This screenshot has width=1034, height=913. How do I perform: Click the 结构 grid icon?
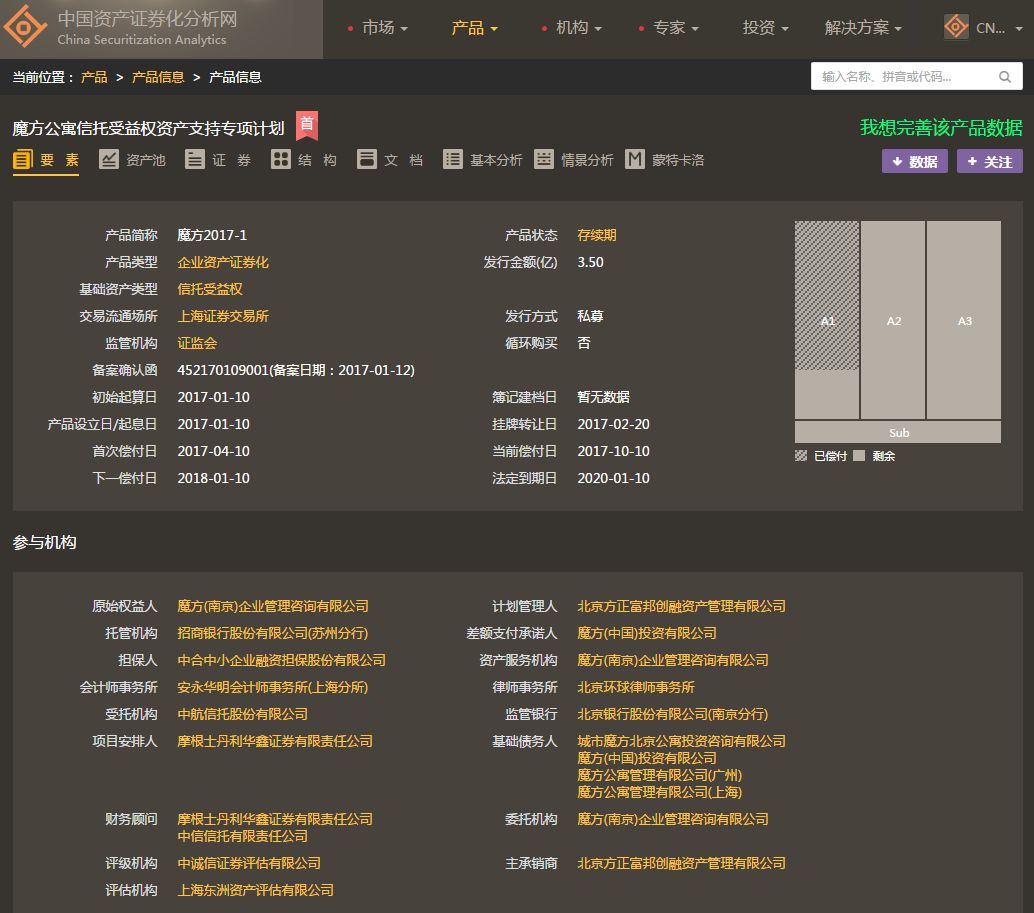point(280,160)
